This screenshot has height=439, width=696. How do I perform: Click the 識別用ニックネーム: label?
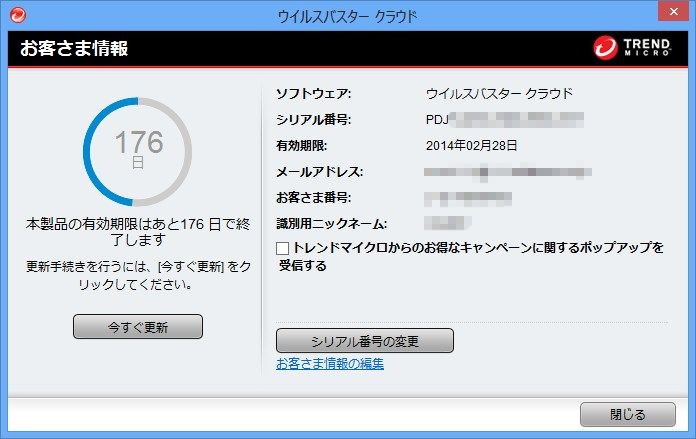[x=331, y=223]
